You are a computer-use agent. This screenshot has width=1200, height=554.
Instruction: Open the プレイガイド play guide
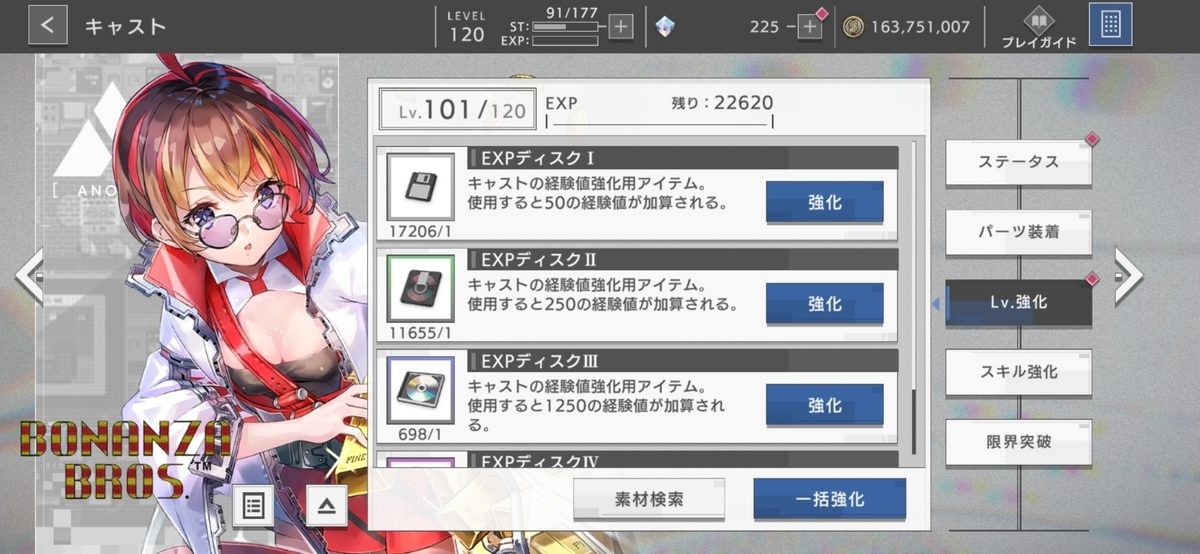(x=1038, y=27)
